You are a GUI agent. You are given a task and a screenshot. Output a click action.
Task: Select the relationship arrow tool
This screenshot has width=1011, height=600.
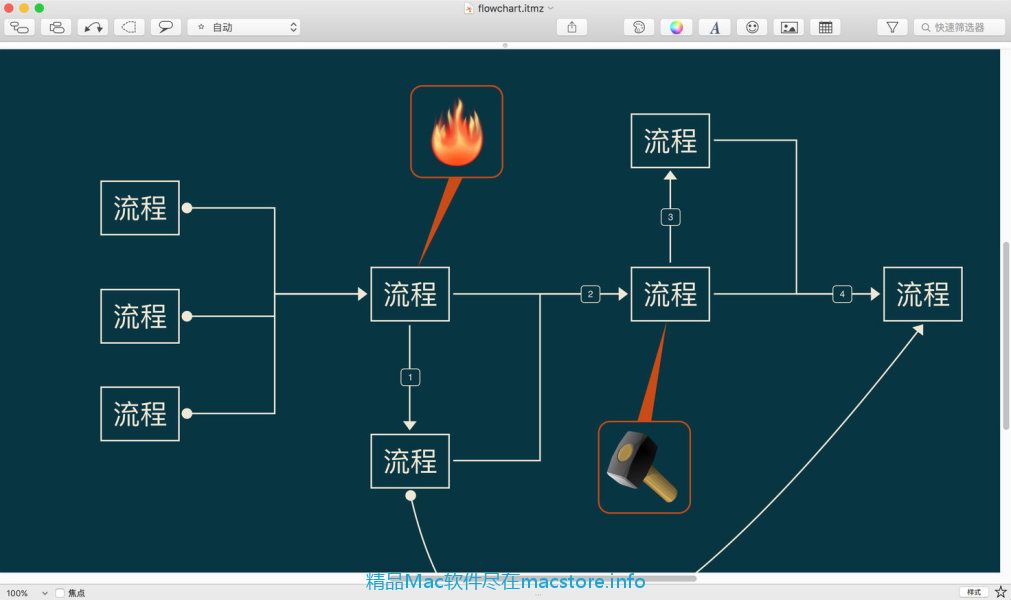point(93,27)
